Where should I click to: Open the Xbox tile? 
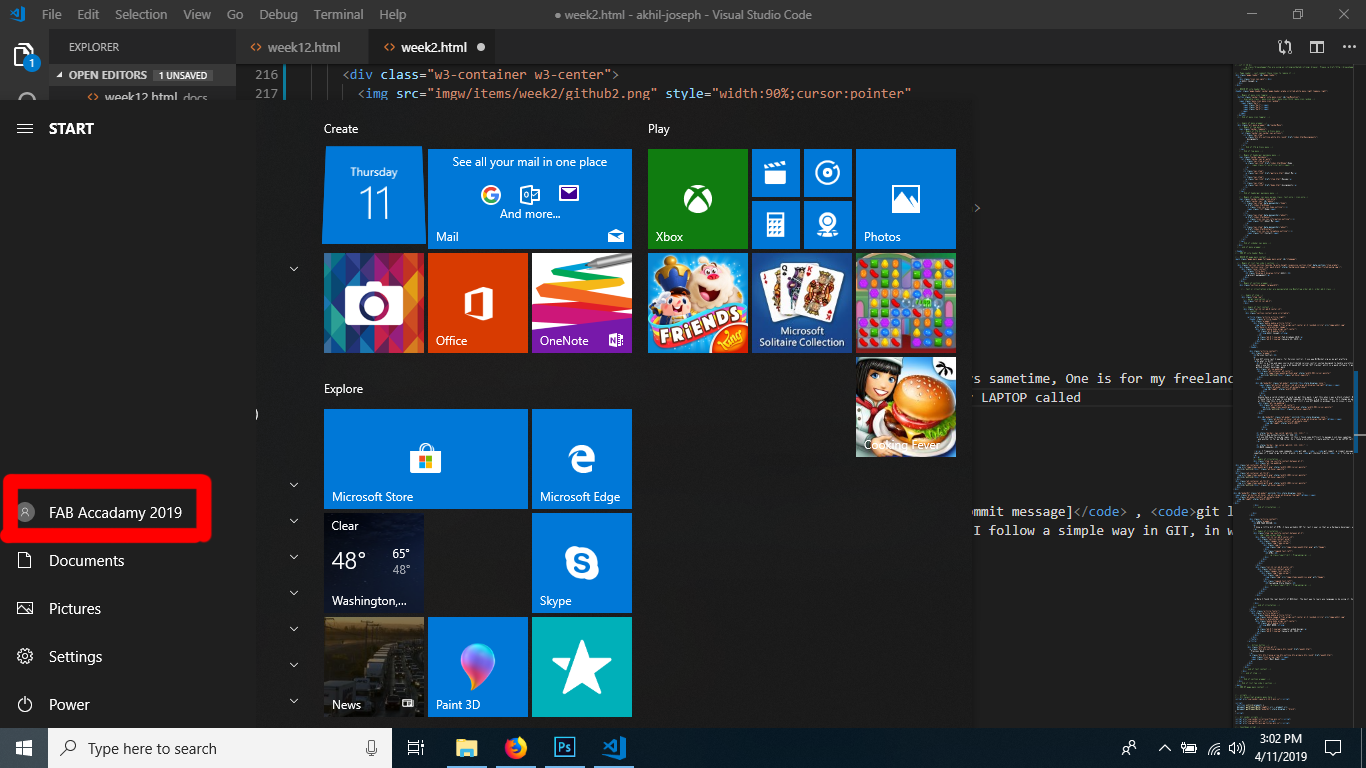698,199
